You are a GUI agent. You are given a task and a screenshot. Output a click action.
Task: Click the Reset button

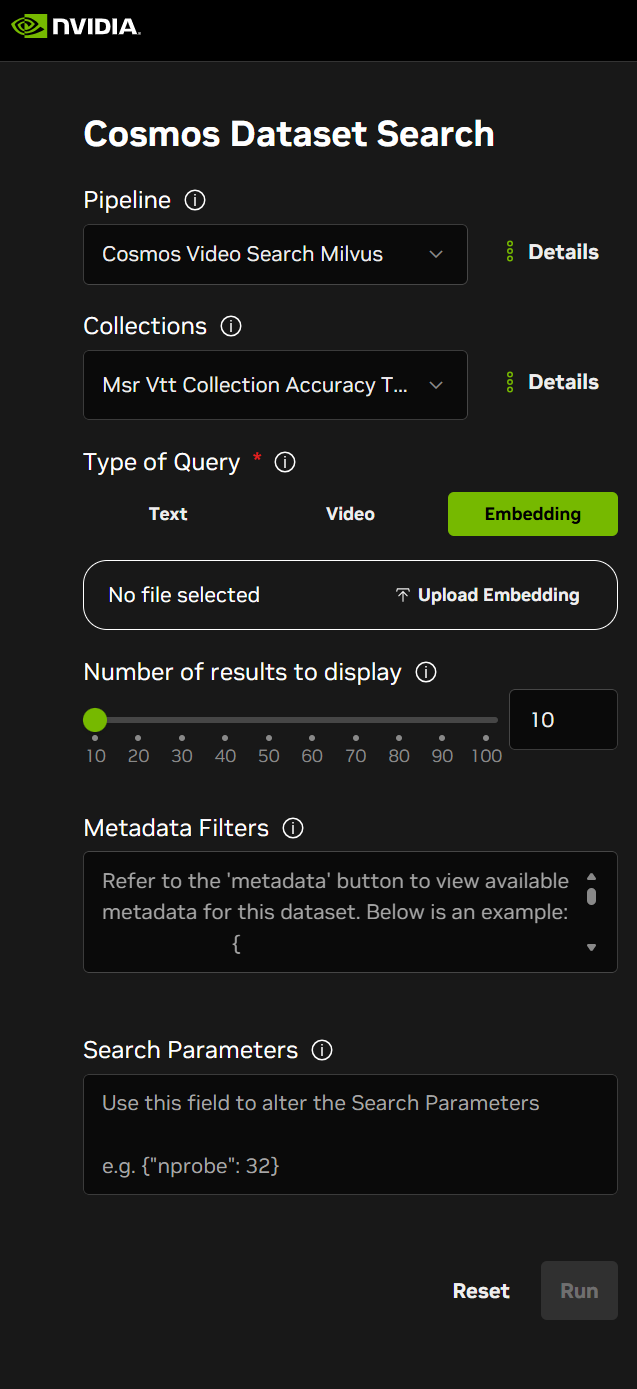pyautogui.click(x=481, y=1291)
